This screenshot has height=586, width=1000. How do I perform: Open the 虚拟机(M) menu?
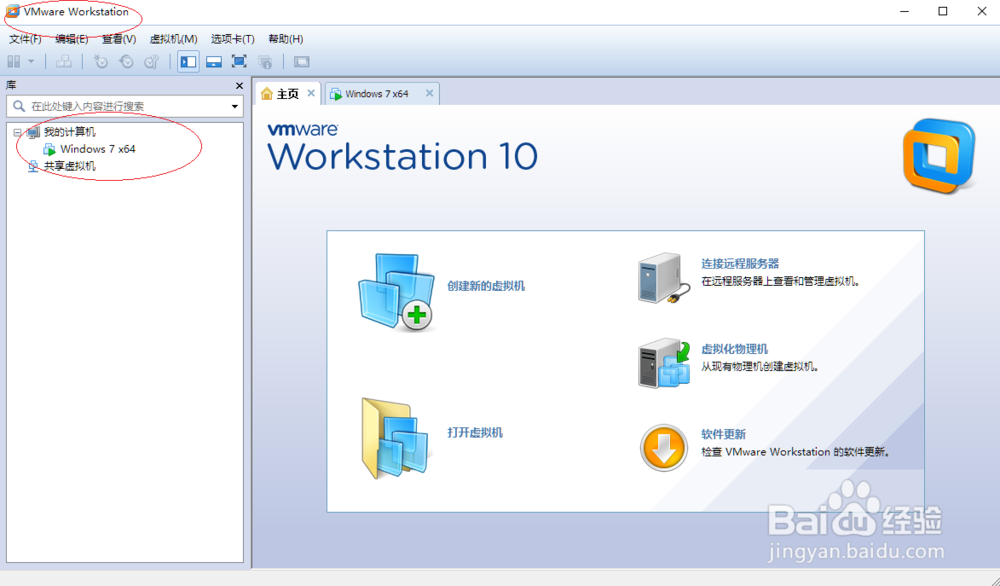click(173, 39)
